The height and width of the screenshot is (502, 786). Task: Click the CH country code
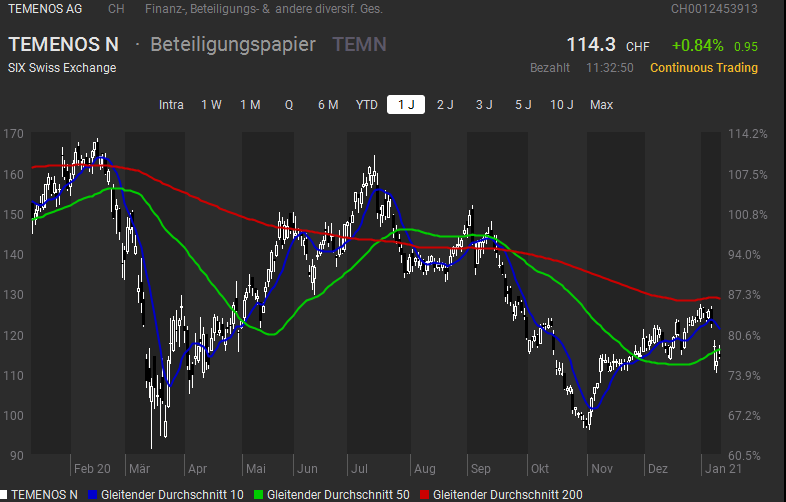tap(116, 9)
